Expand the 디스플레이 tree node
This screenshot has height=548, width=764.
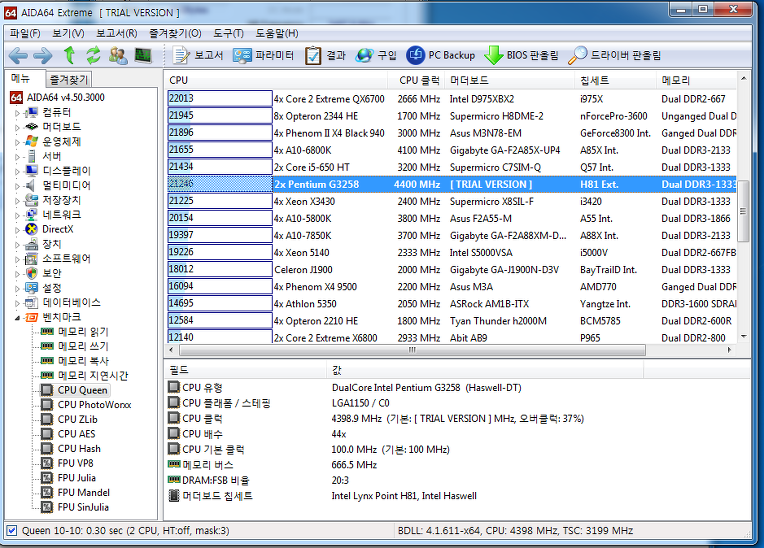pos(17,171)
